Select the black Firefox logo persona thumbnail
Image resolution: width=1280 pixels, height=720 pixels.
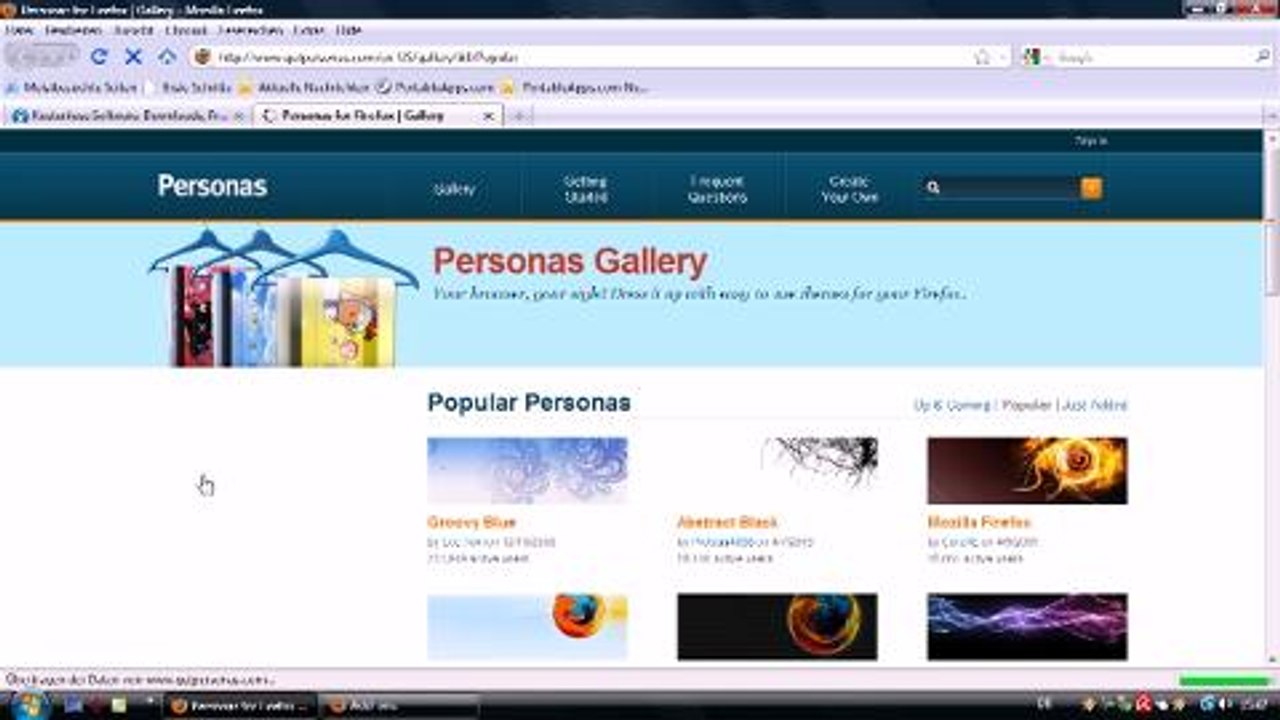pos(777,627)
